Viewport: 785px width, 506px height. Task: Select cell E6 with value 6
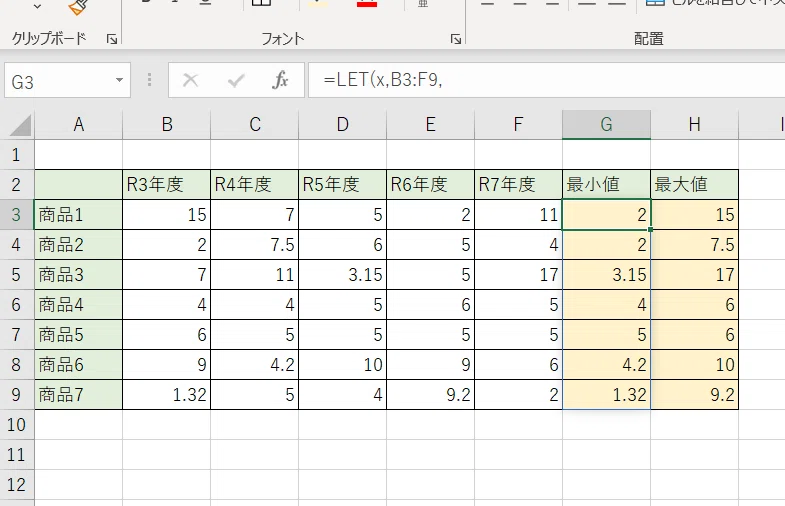pos(431,305)
